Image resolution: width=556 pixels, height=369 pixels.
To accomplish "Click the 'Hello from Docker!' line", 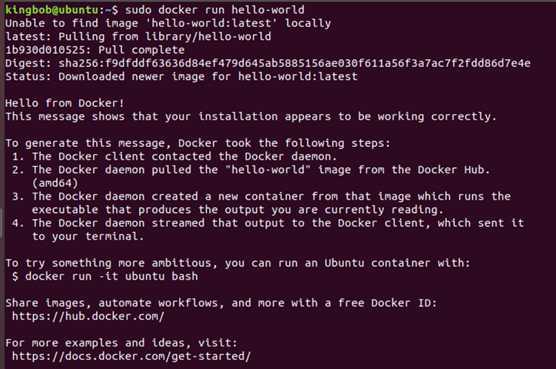I will coord(65,103).
